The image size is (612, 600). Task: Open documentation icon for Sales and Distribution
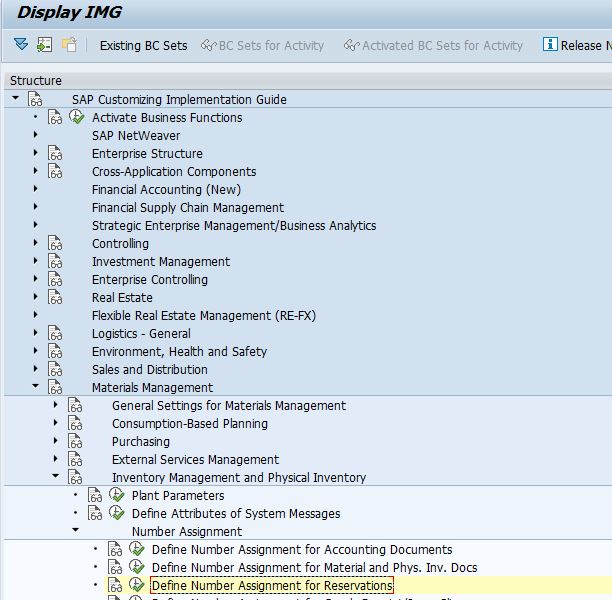point(55,369)
